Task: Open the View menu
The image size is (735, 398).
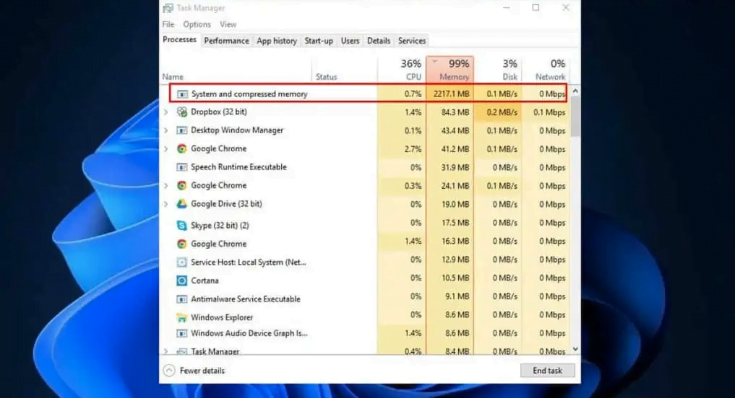Action: pyautogui.click(x=228, y=24)
